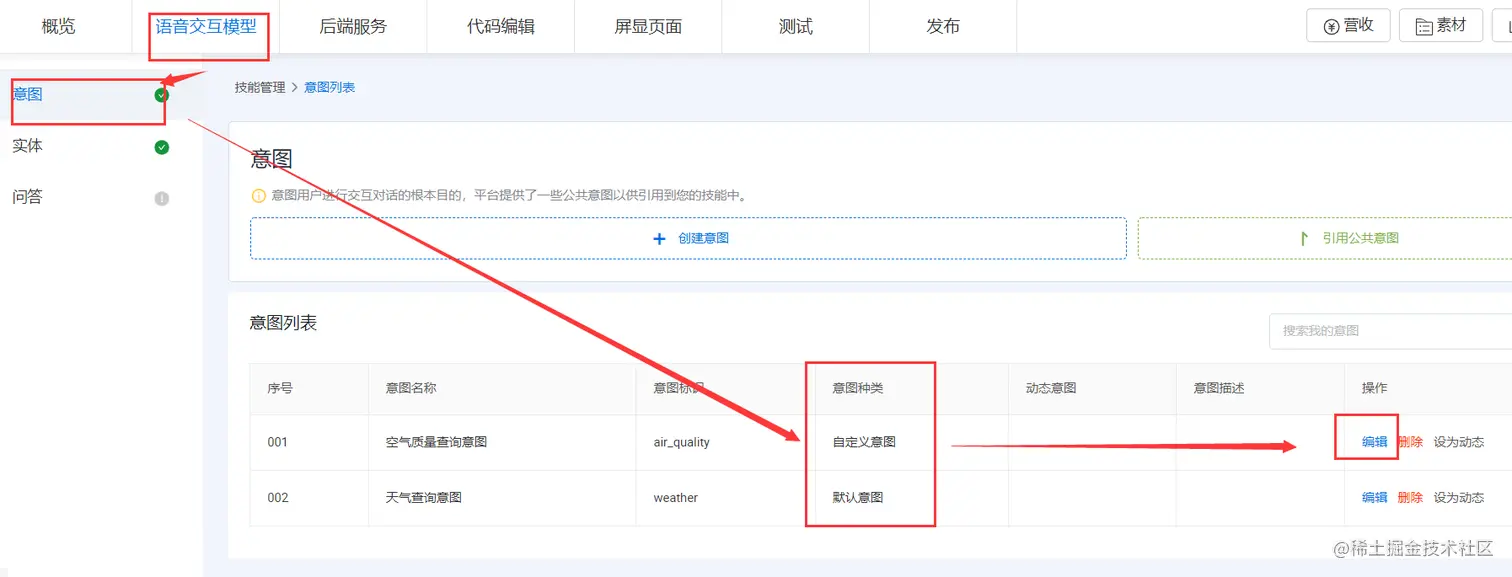The width and height of the screenshot is (1512, 577).
Task: Select 意图 in the left sidebar
Action: tap(26, 94)
